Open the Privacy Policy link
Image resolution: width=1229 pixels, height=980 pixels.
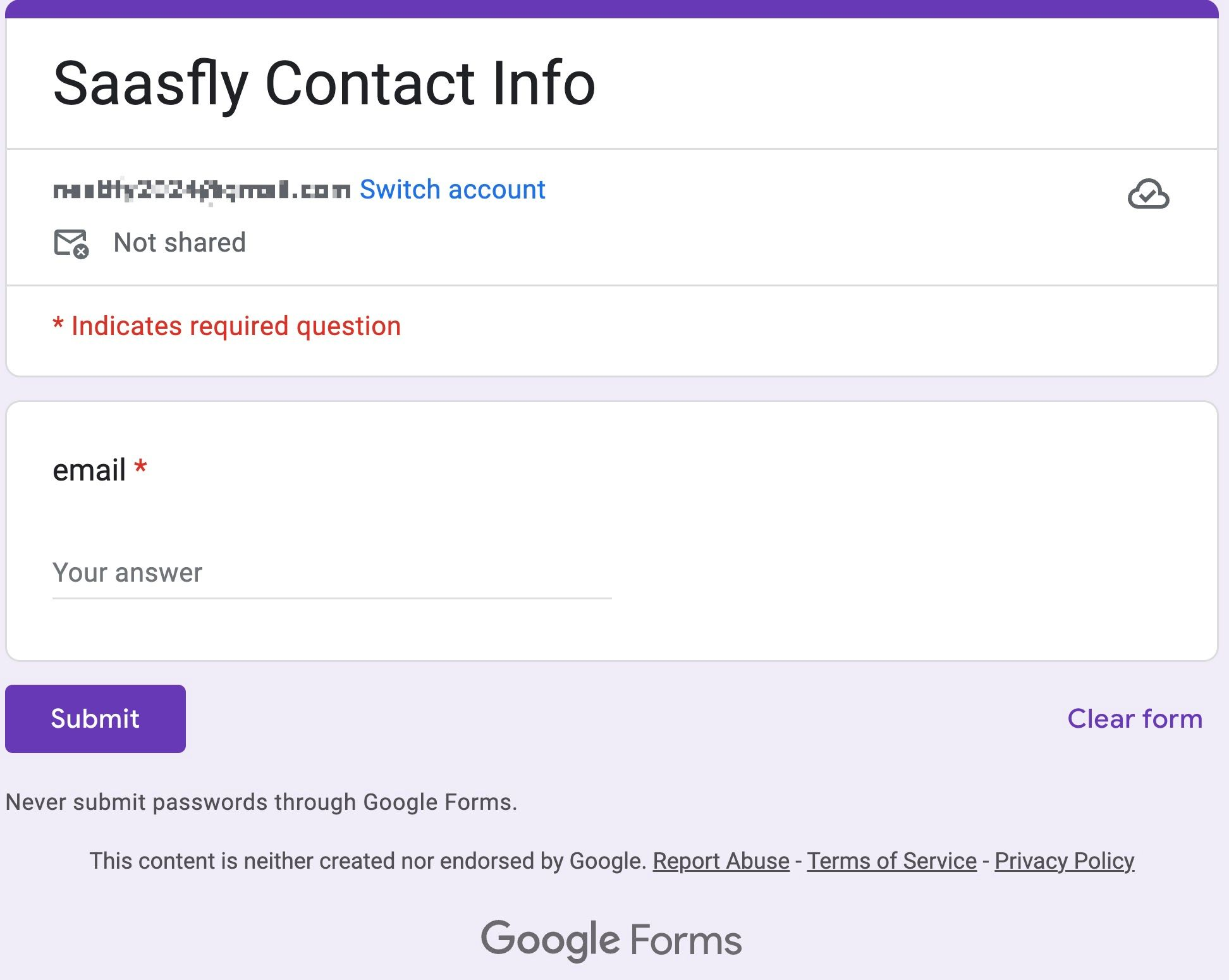coord(1064,861)
